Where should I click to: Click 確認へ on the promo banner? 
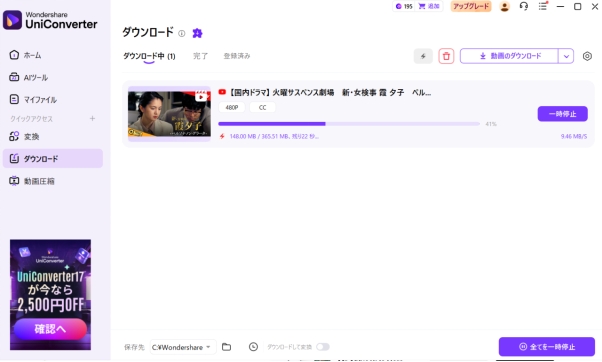click(50, 329)
